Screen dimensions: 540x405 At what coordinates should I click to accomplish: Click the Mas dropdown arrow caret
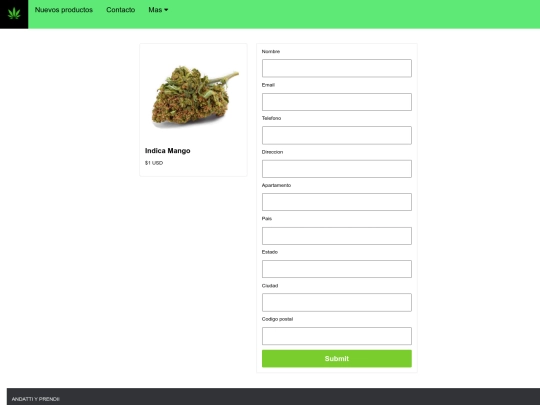tap(166, 10)
